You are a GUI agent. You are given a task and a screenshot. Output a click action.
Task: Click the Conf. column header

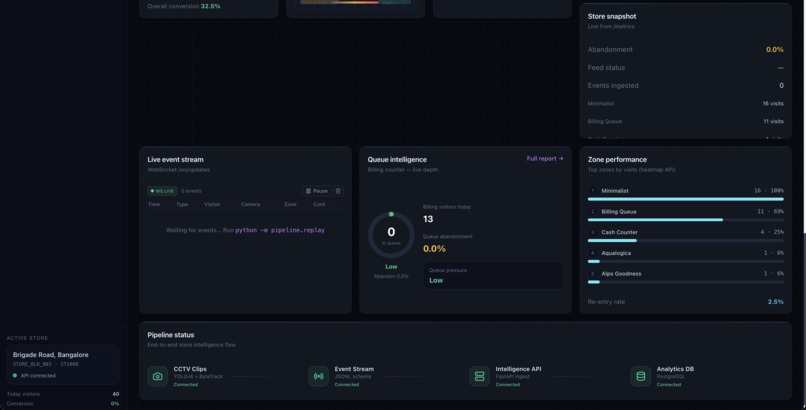[319, 204]
